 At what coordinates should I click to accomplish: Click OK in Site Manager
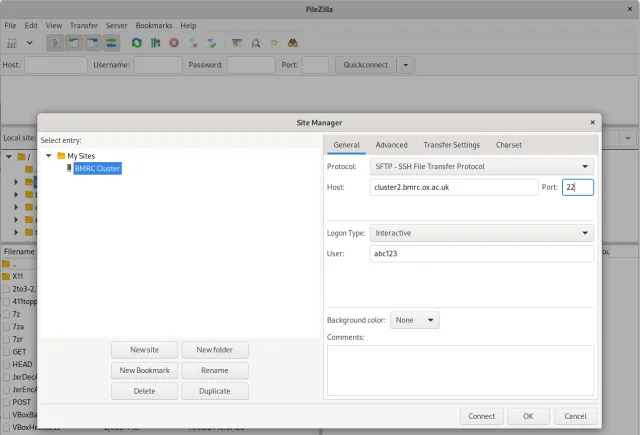(x=528, y=416)
